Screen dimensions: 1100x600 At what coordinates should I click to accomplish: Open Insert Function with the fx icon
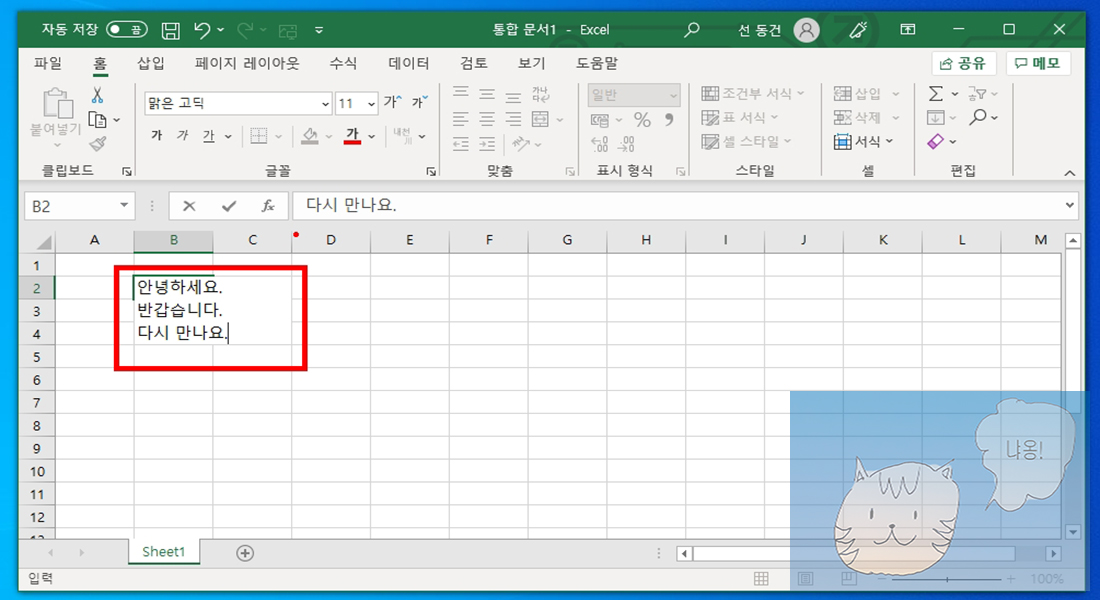(268, 206)
